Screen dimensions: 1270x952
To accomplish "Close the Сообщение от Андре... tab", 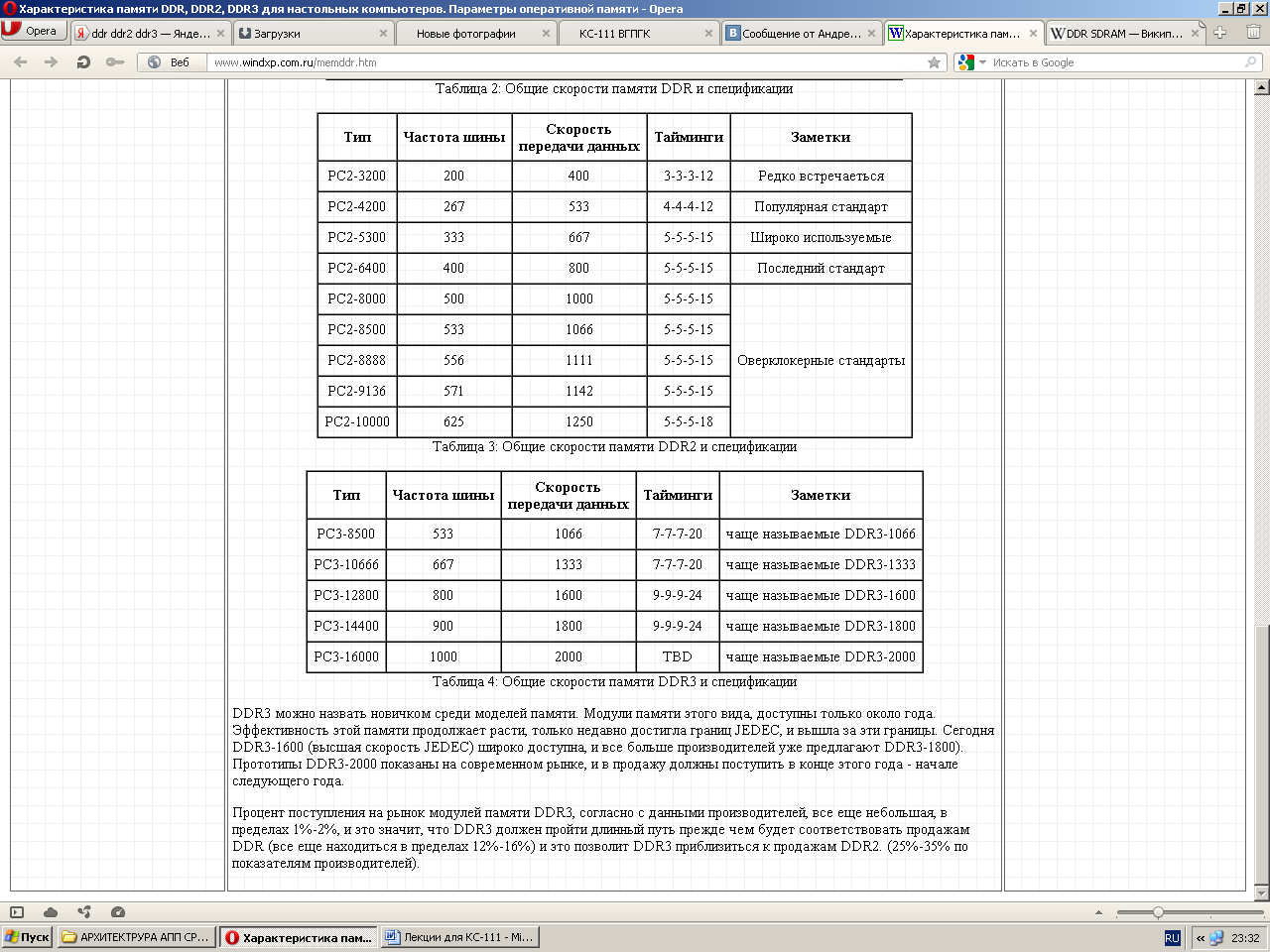I will pos(871,33).
